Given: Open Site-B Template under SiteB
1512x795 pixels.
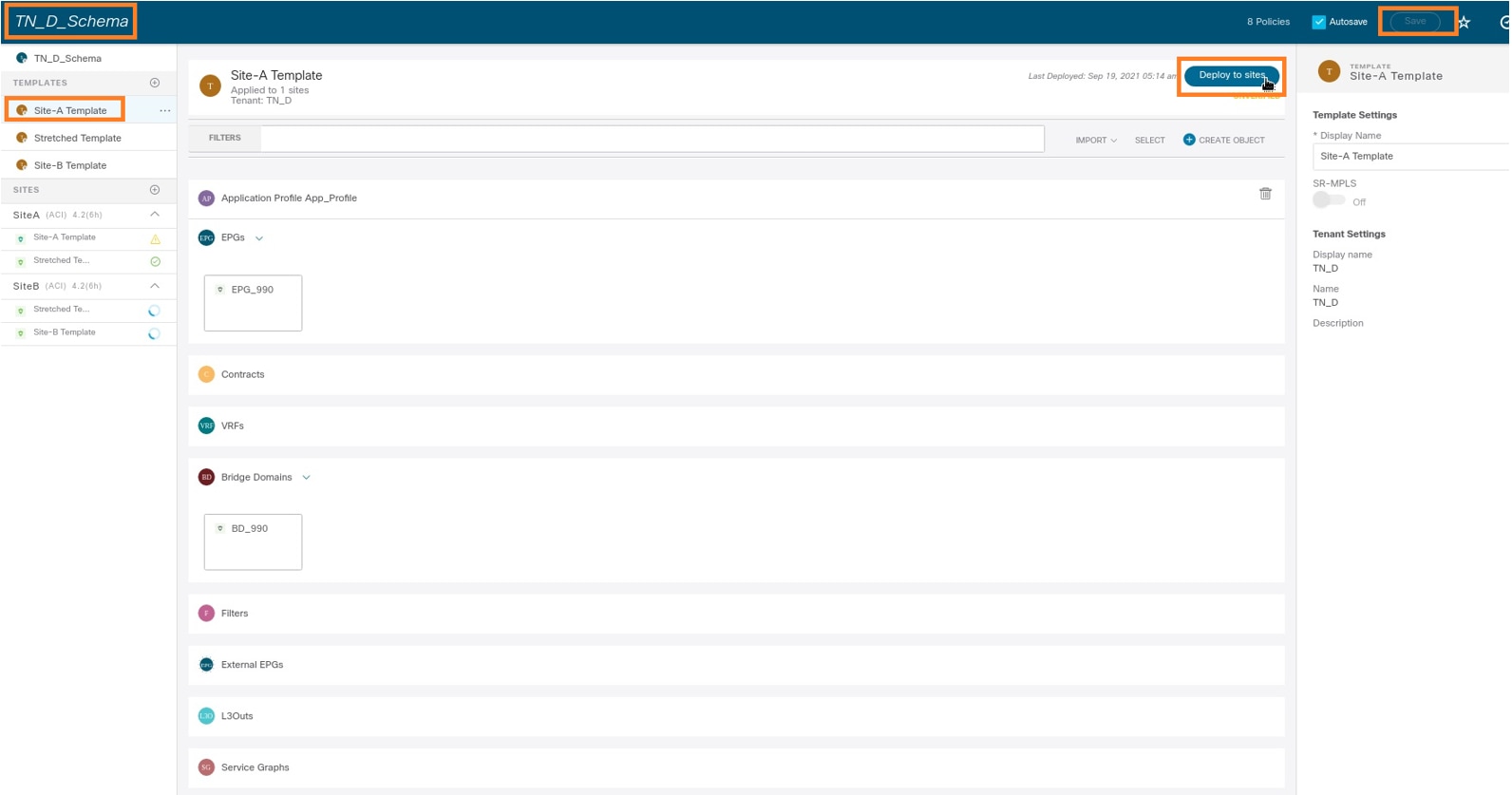Looking at the screenshot, I should pos(65,332).
